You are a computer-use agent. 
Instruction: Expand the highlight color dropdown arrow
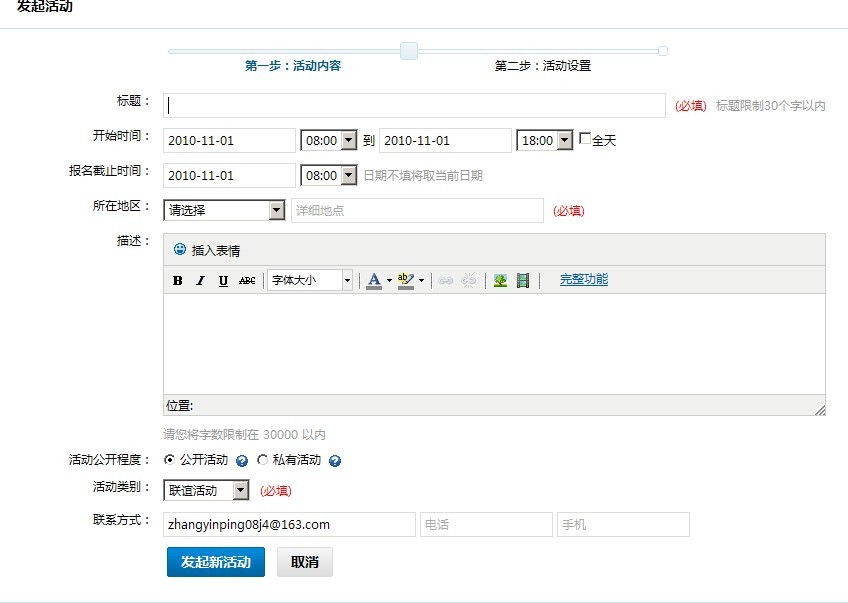[x=421, y=281]
